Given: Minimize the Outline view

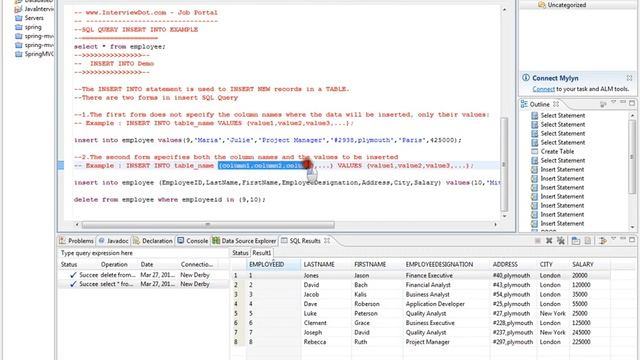Looking at the screenshot, I should pyautogui.click(x=623, y=103).
